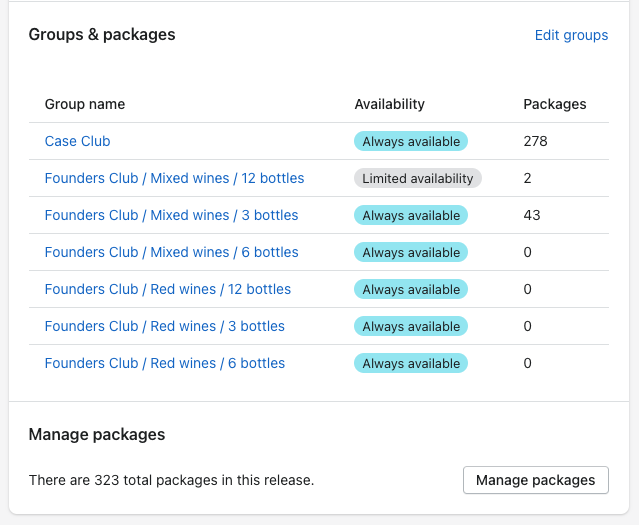The image size is (639, 525).
Task: Click the Groups & packages heading
Action: coord(102,35)
